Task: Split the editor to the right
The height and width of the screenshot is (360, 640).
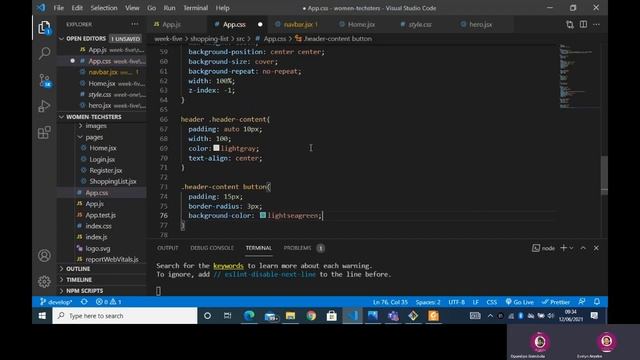Action: tap(583, 24)
